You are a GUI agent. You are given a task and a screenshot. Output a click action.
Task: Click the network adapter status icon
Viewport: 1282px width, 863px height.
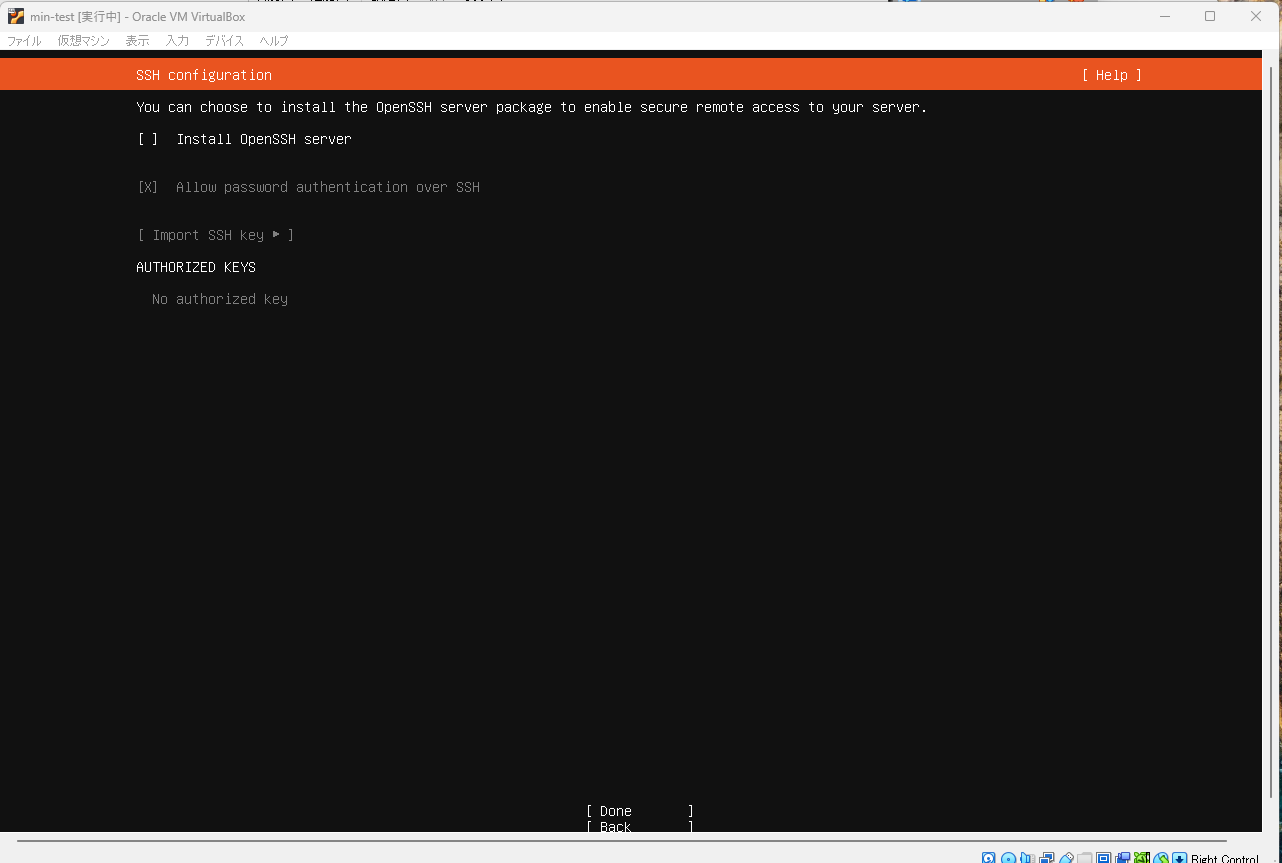click(1046, 857)
